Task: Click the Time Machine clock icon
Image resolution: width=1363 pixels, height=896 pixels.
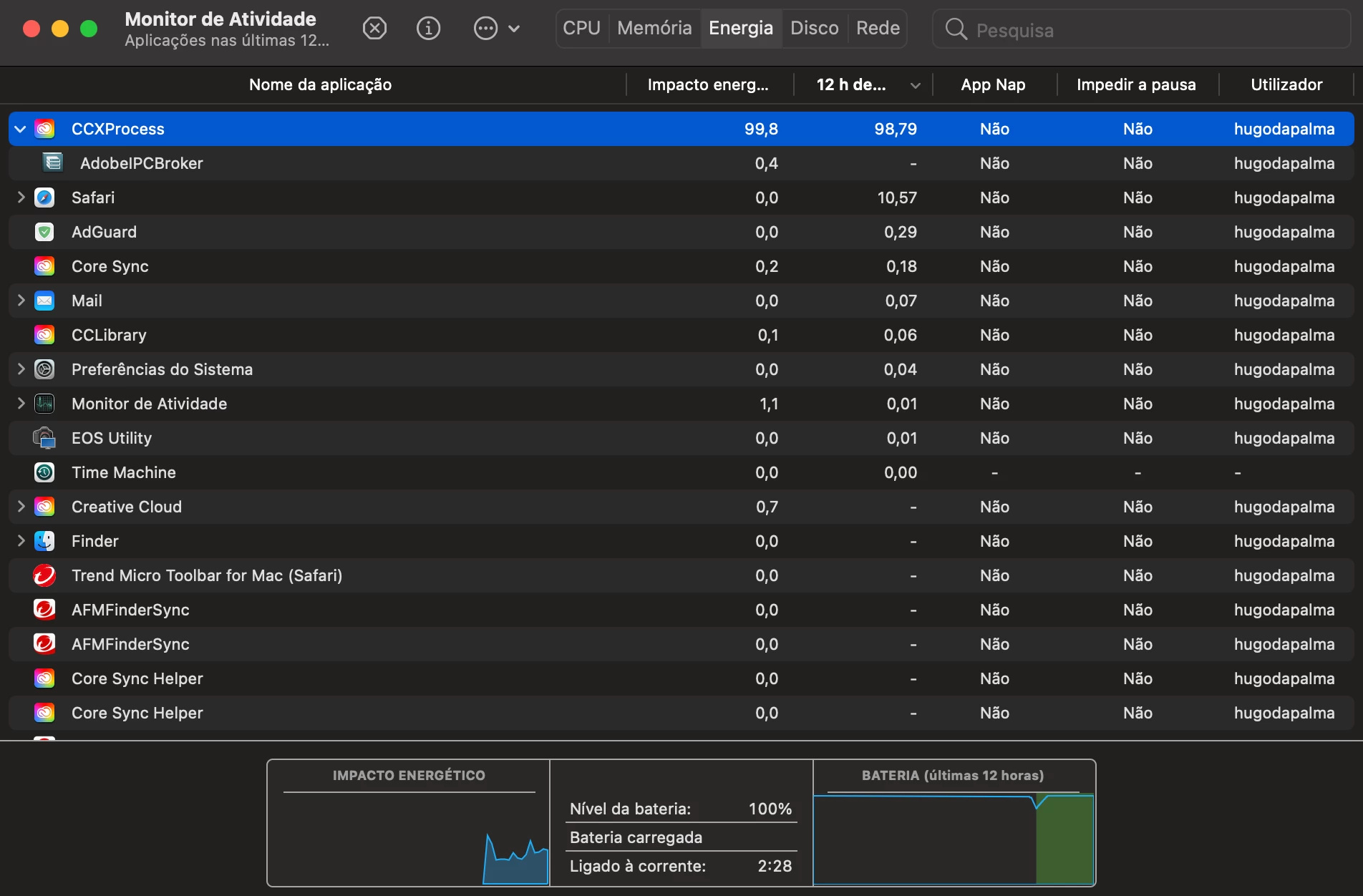Action: 44,472
